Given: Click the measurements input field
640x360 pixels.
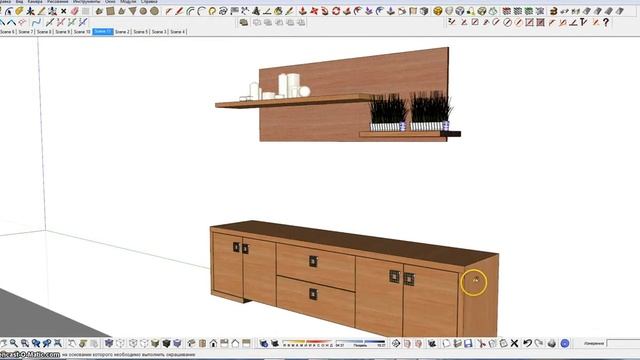Looking at the screenshot, I should 623,343.
